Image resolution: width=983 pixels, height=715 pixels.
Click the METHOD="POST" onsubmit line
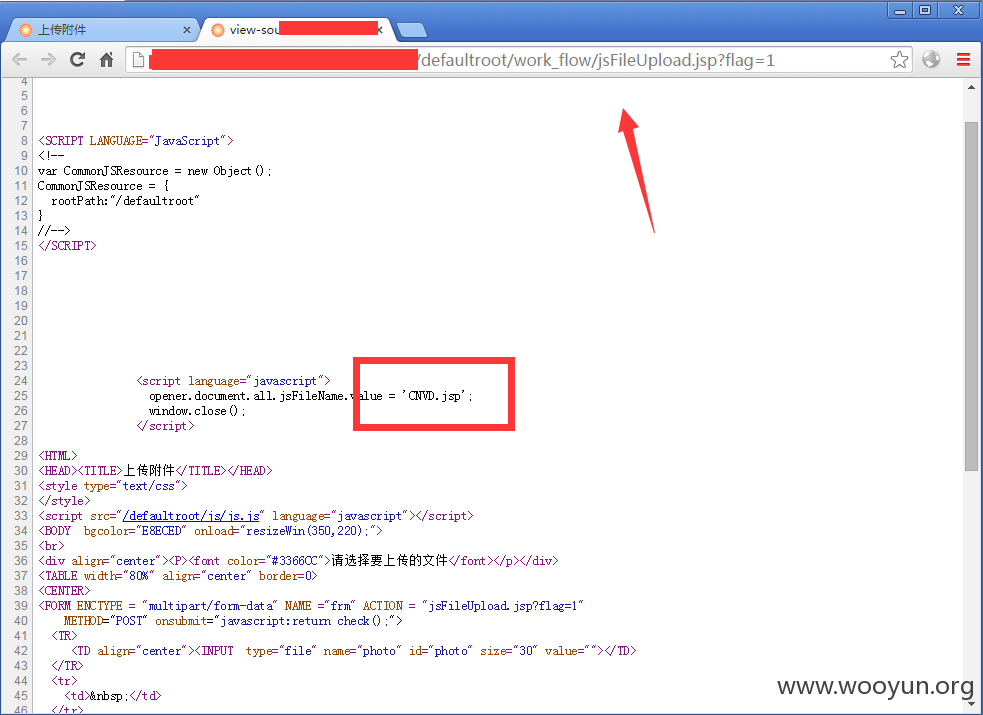click(x=233, y=620)
